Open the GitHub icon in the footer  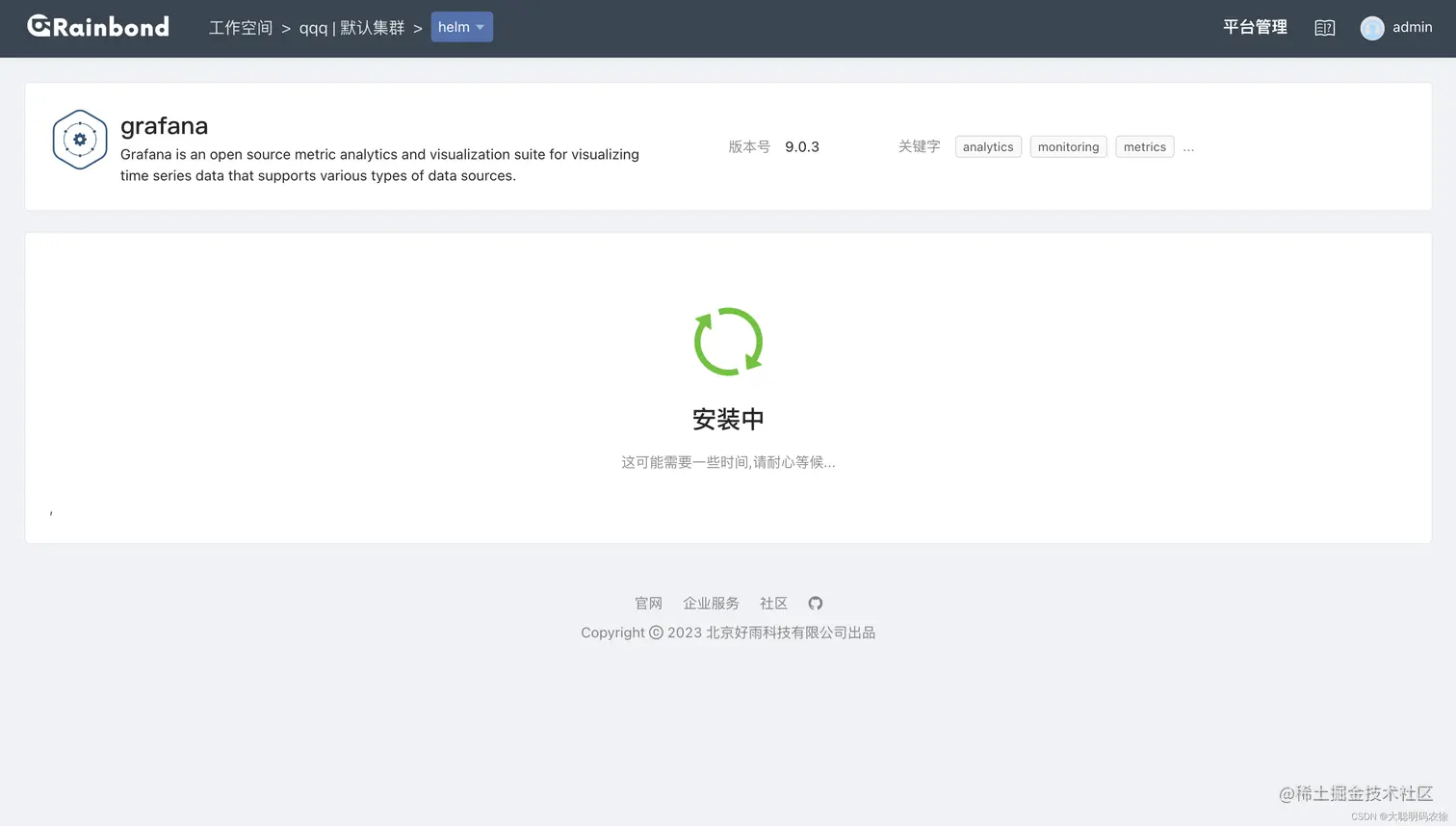pos(816,604)
